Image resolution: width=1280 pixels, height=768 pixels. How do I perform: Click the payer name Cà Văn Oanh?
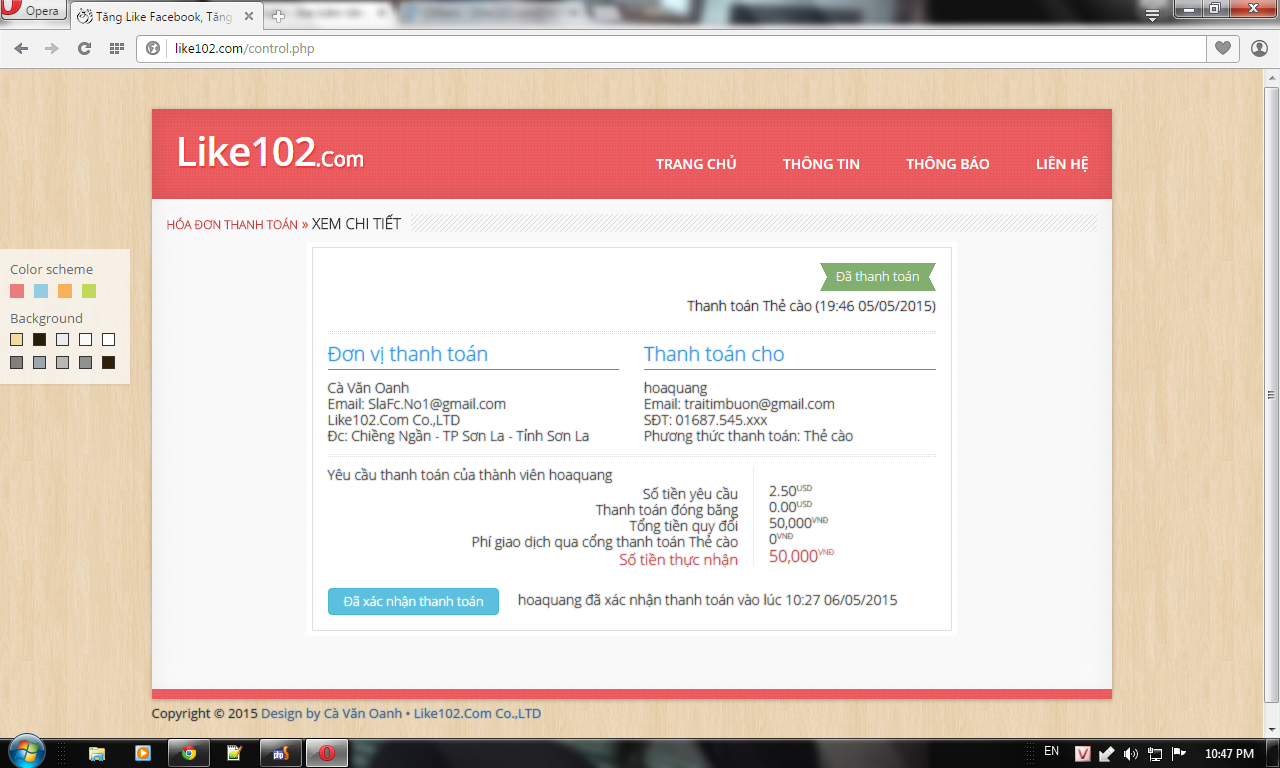click(x=368, y=388)
